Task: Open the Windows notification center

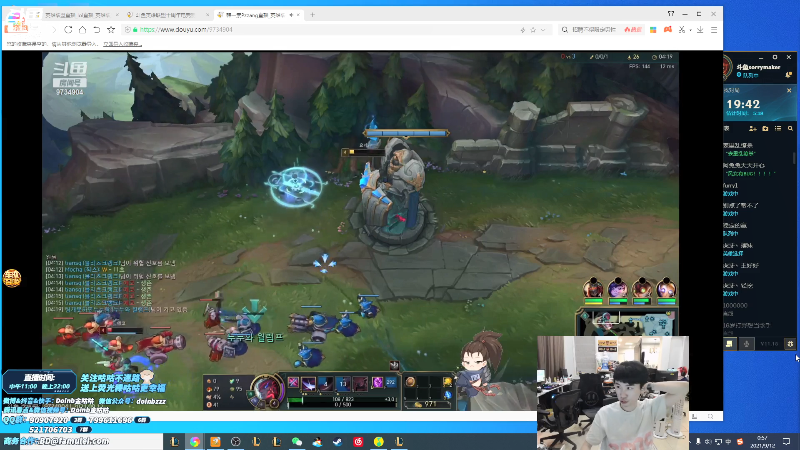Action: tap(786, 442)
